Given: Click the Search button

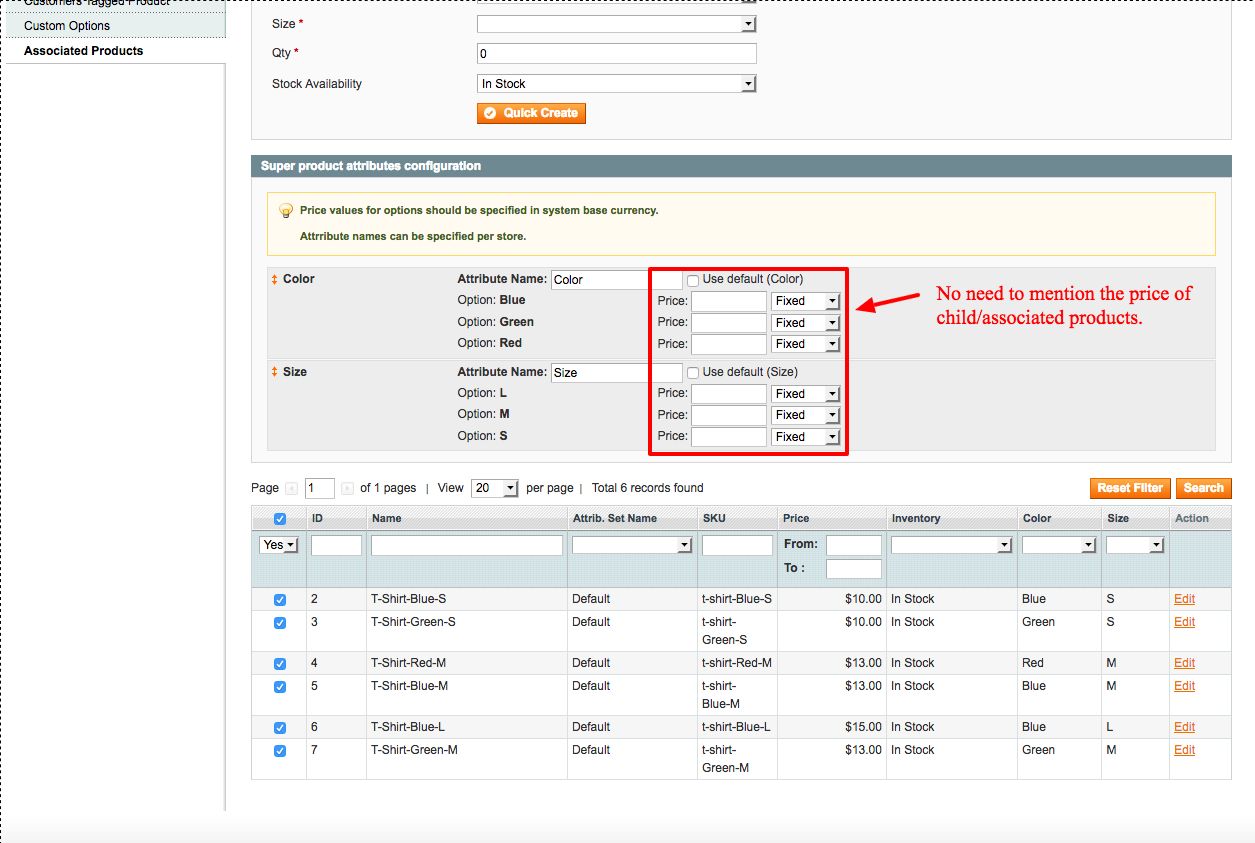Looking at the screenshot, I should 1203,488.
